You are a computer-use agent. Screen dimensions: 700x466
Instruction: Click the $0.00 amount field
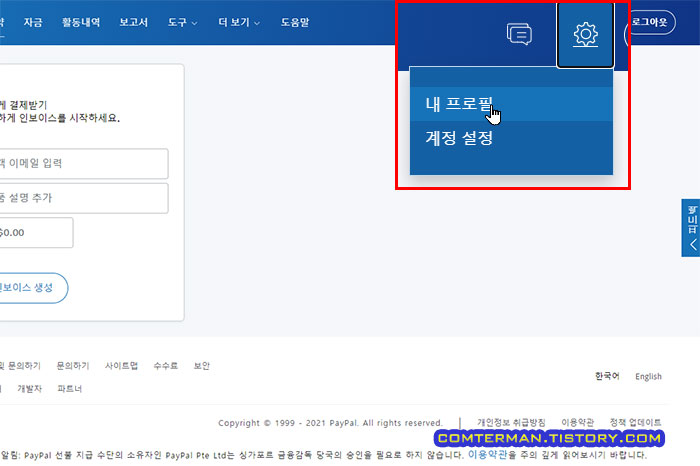click(36, 233)
